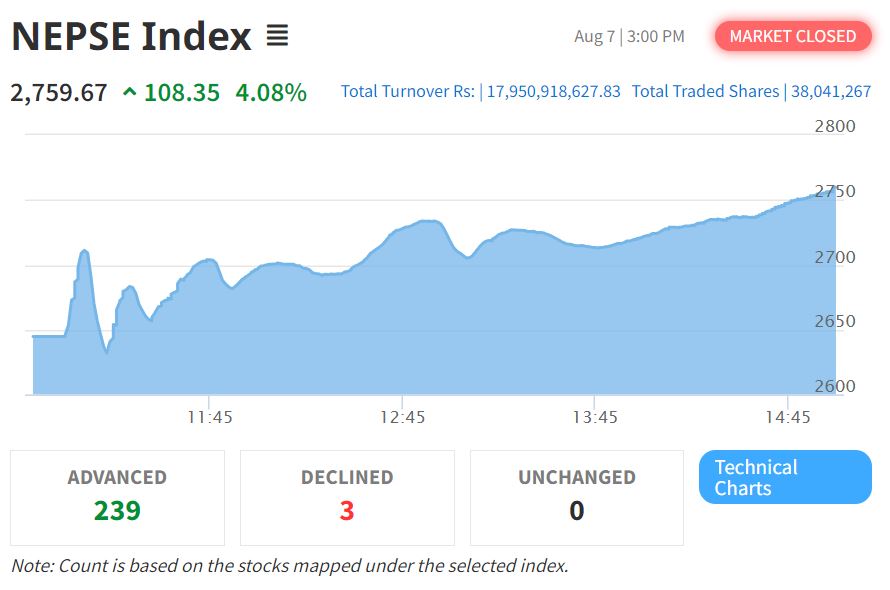890x590 pixels.
Task: Select the ADVANCED 239 stocks box
Action: tap(117, 498)
